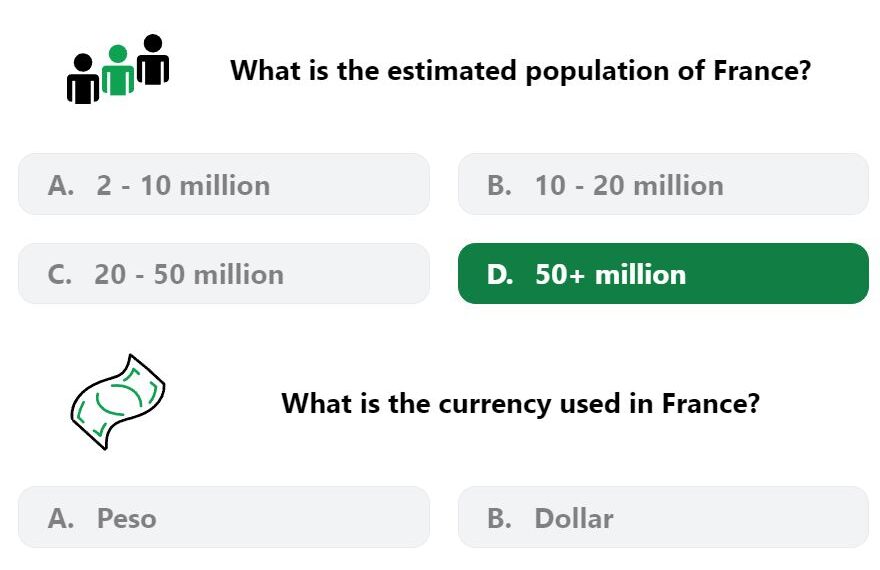
Task: Click the white letter D. on green option
Action: 501,274
